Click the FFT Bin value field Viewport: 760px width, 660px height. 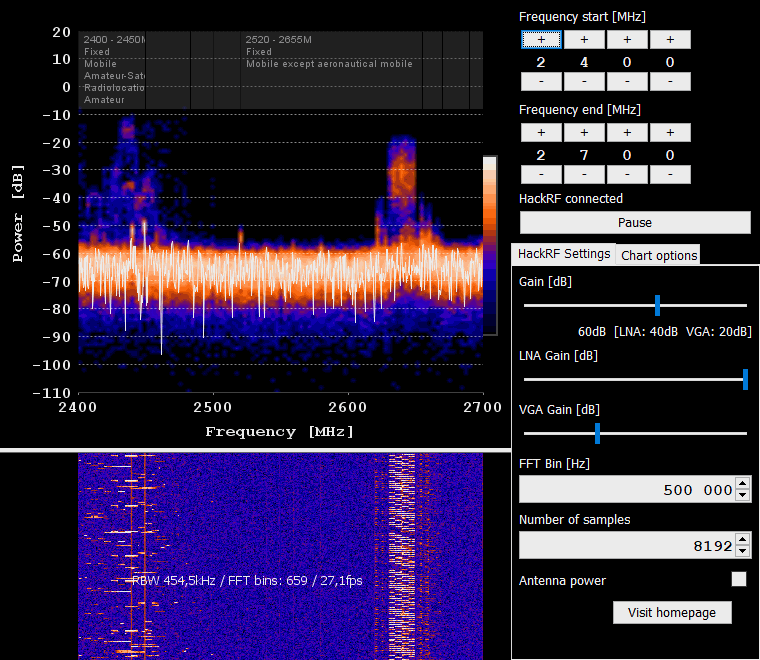point(627,489)
